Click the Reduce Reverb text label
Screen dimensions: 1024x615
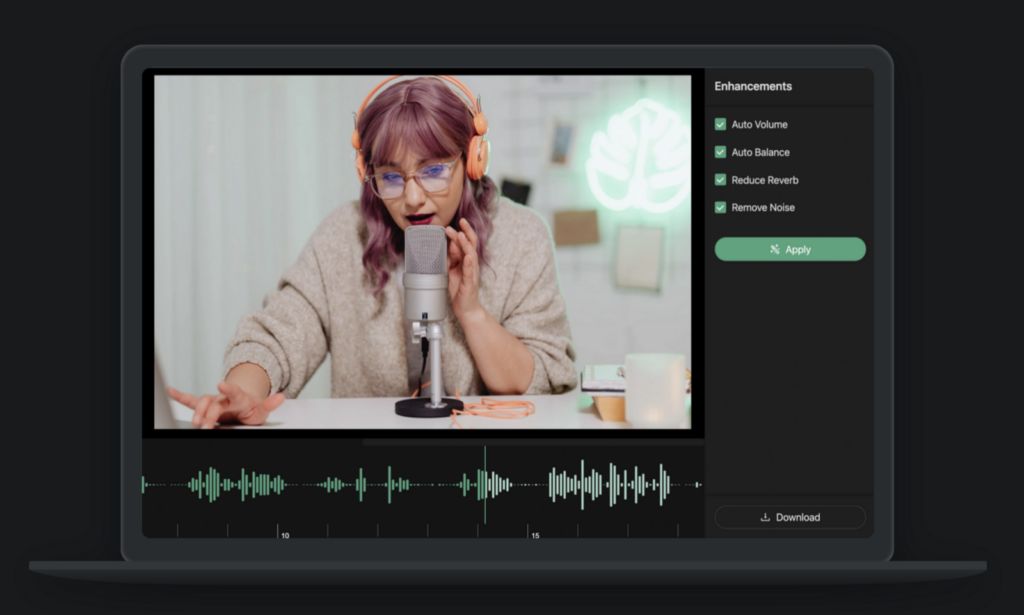765,180
